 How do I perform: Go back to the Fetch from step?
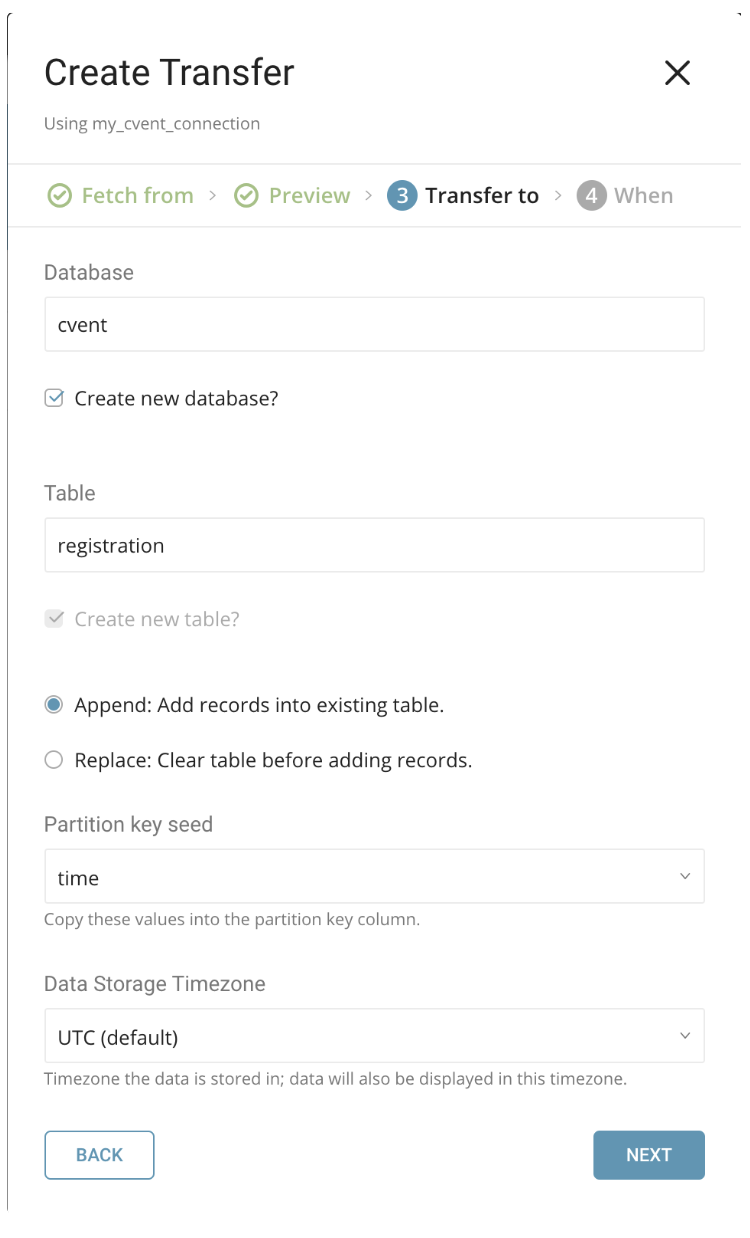pos(137,196)
